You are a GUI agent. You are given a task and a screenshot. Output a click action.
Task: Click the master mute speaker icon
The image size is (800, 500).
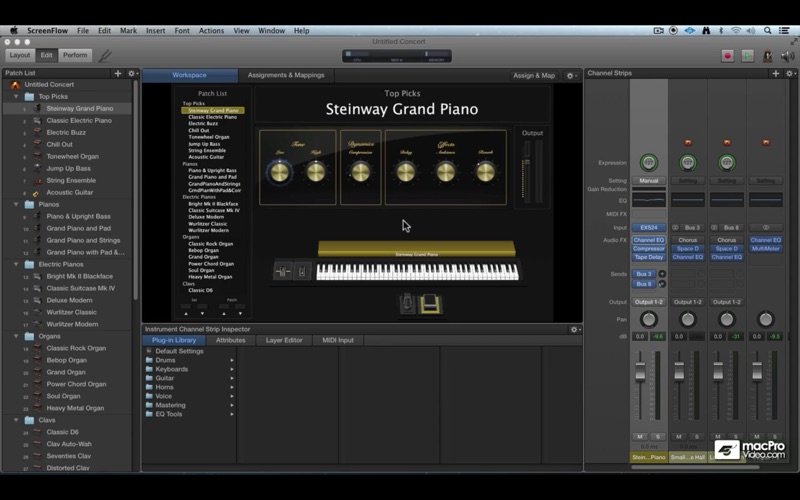787,56
